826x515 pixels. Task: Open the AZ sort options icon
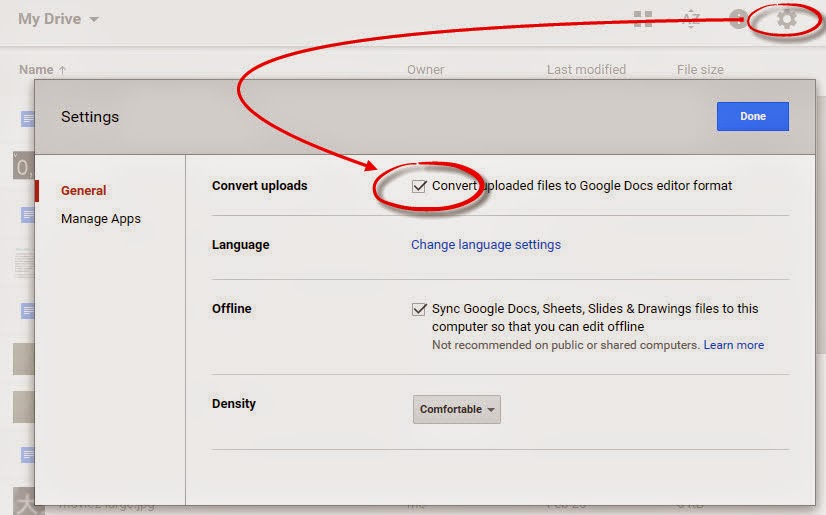(x=691, y=19)
